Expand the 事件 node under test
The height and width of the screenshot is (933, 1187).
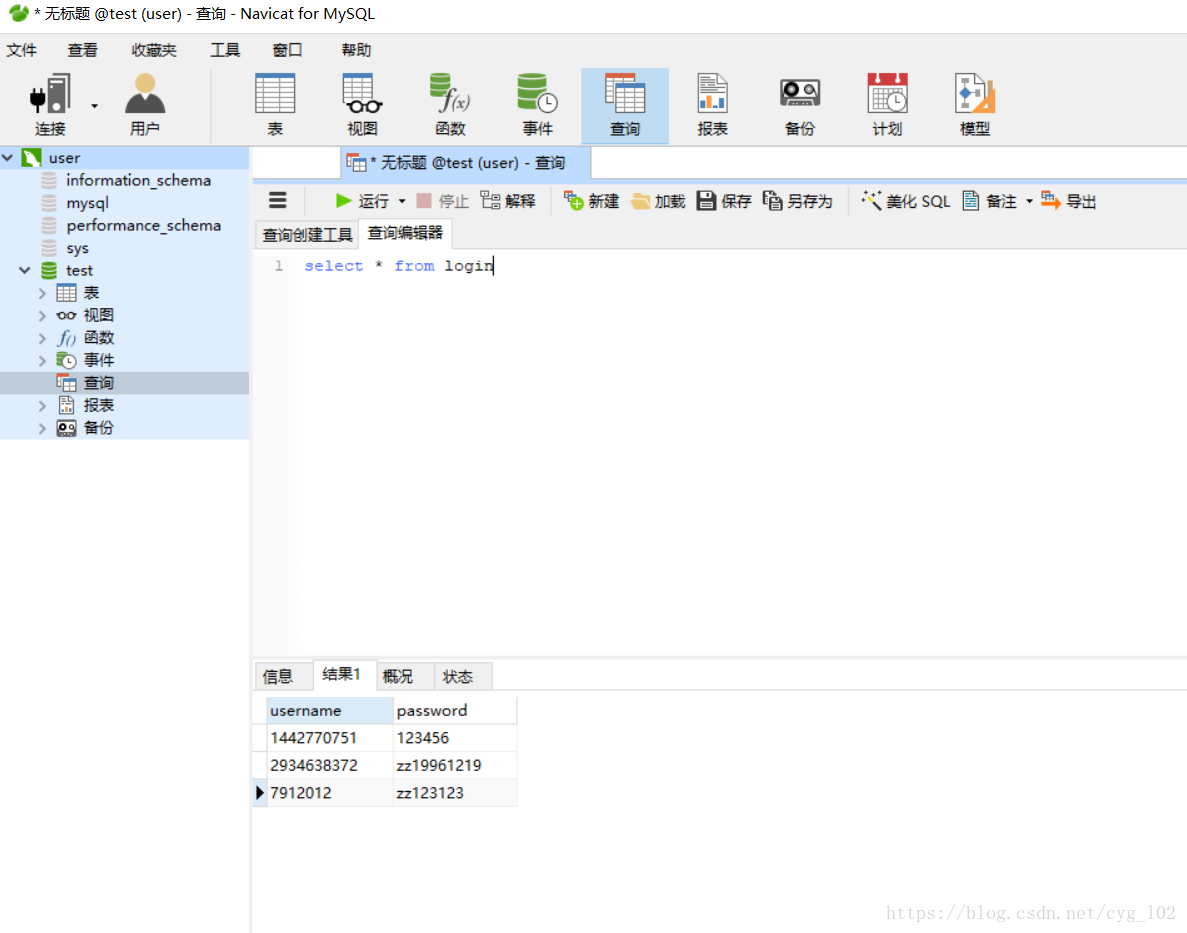pyautogui.click(x=42, y=360)
